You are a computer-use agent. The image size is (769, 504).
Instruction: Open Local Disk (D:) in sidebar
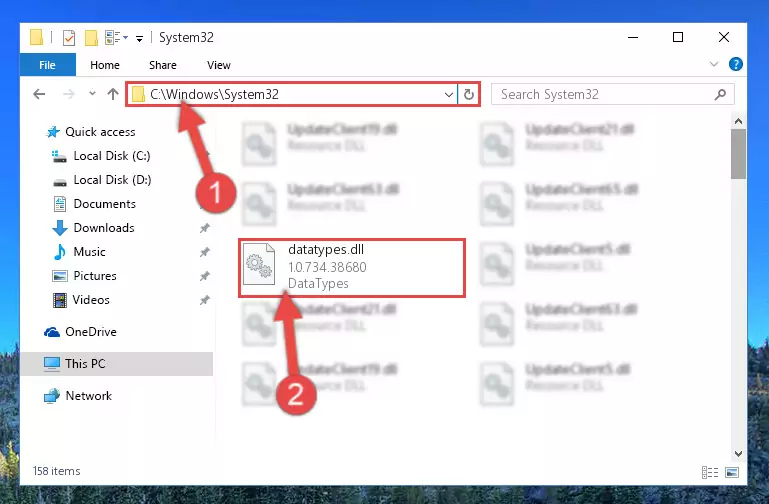point(112,180)
